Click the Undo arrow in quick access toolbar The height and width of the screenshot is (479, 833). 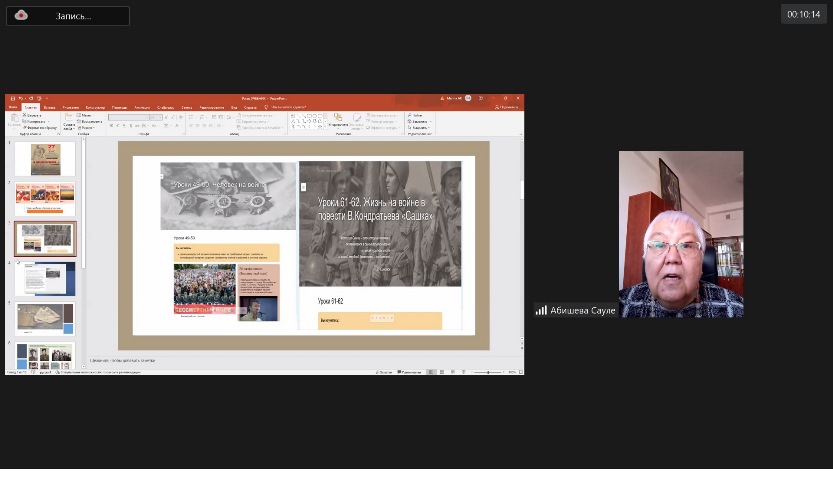tap(20, 99)
